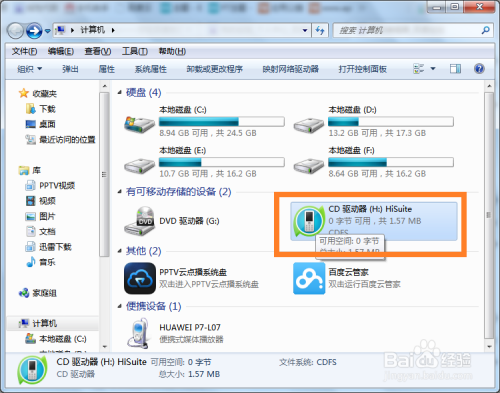Click the computer icon in address bar
Screen dimensions: 500x393
[x=60, y=30]
